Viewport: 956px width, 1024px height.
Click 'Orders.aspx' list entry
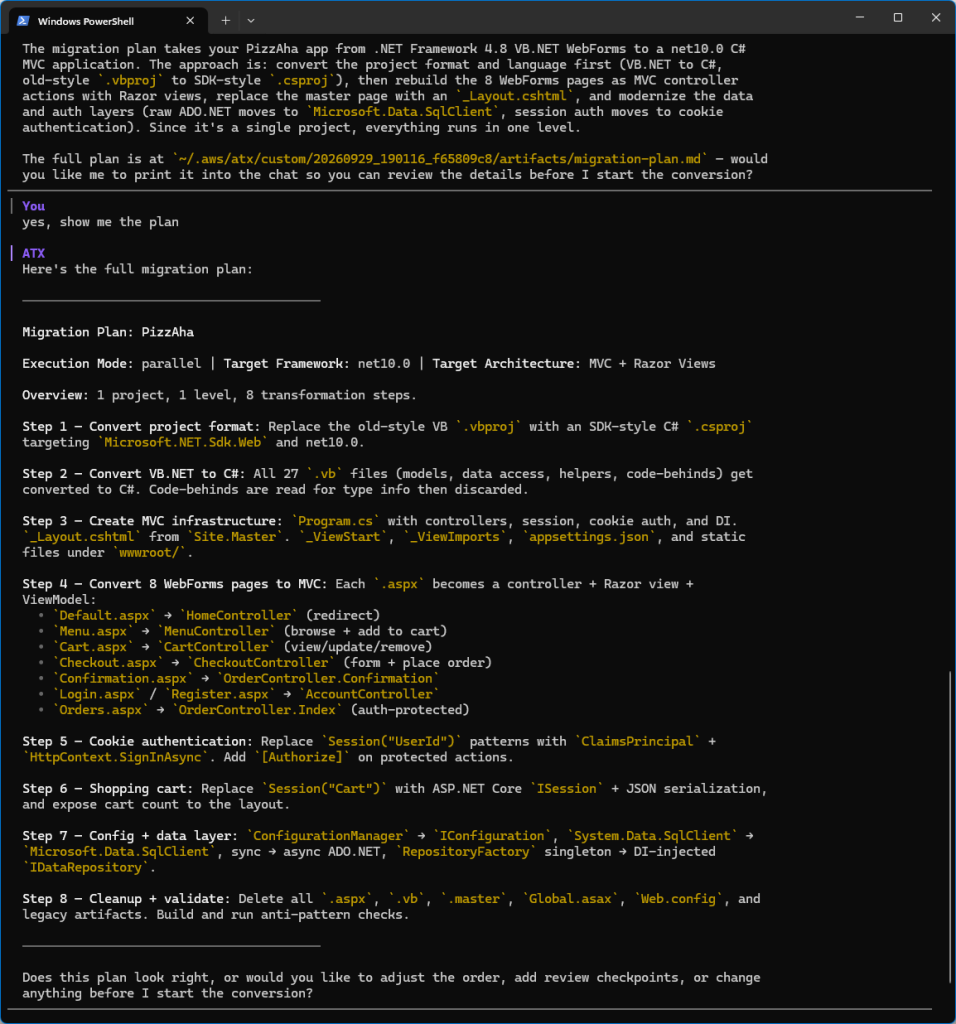101,710
